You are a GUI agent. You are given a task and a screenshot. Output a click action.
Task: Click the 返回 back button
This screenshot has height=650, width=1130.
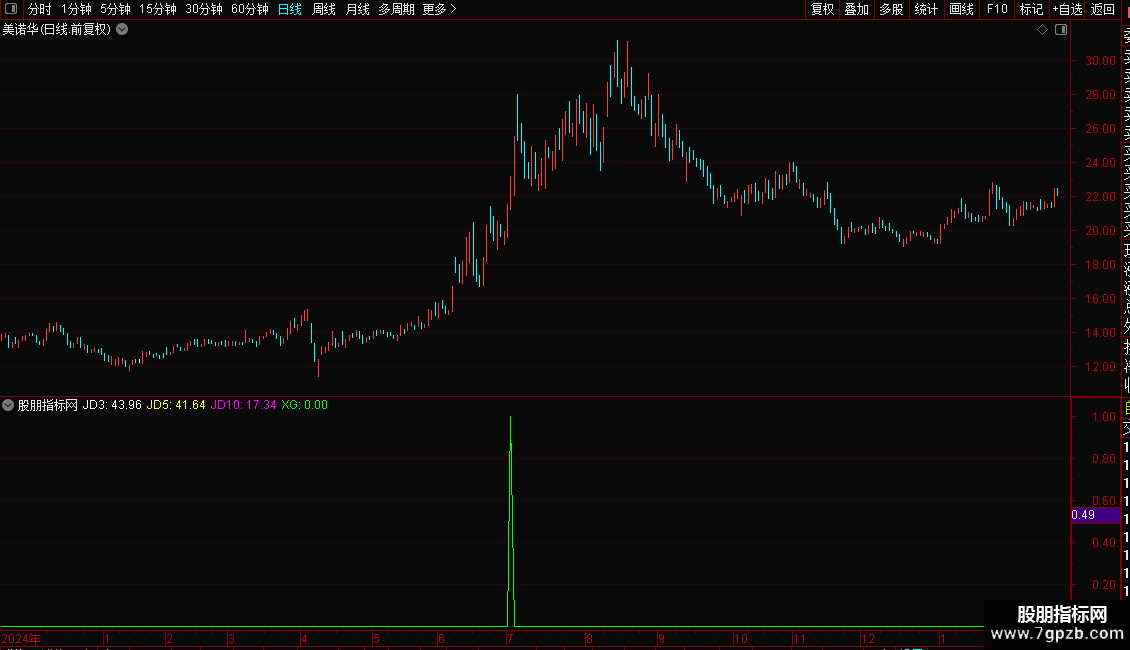(1103, 9)
